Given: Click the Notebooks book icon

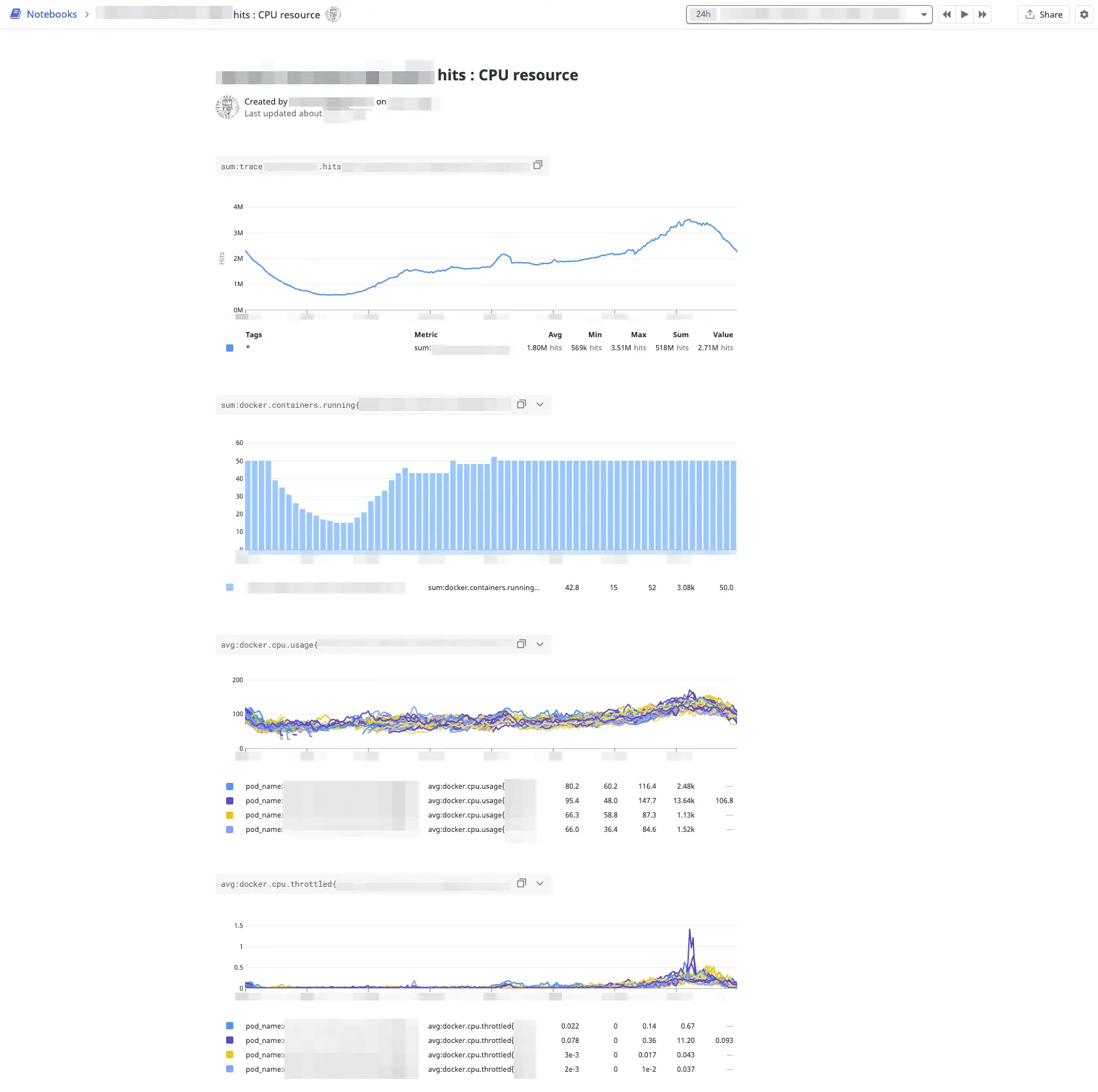Looking at the screenshot, I should [16, 14].
